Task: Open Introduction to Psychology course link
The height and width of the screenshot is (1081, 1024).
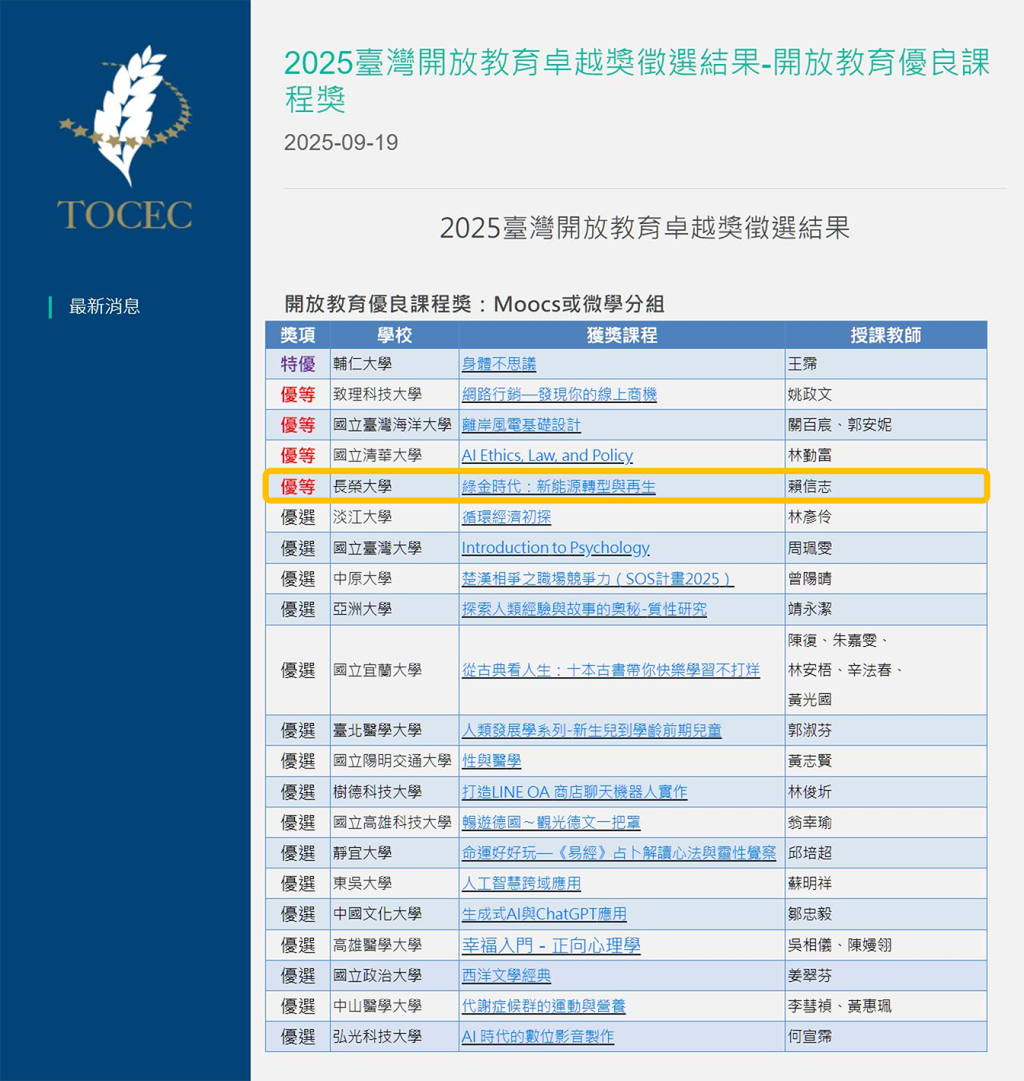Action: click(x=555, y=548)
